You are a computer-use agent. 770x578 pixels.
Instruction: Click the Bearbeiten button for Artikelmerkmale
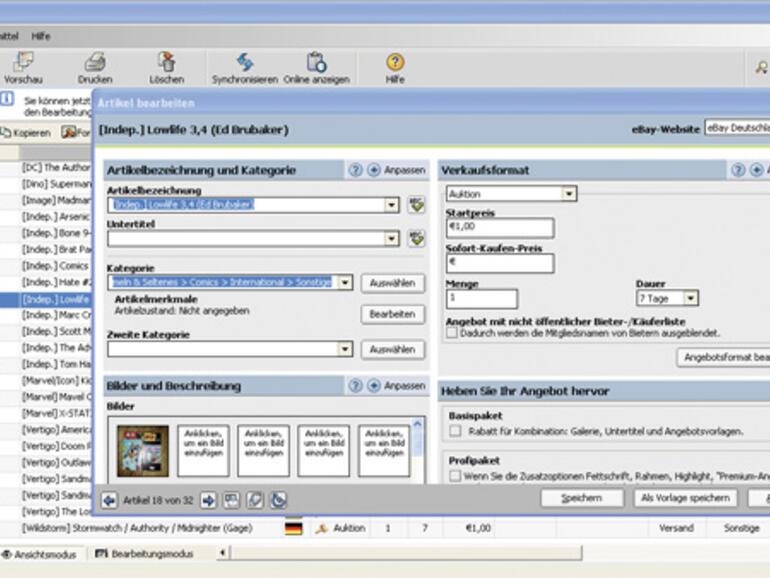[x=392, y=314]
